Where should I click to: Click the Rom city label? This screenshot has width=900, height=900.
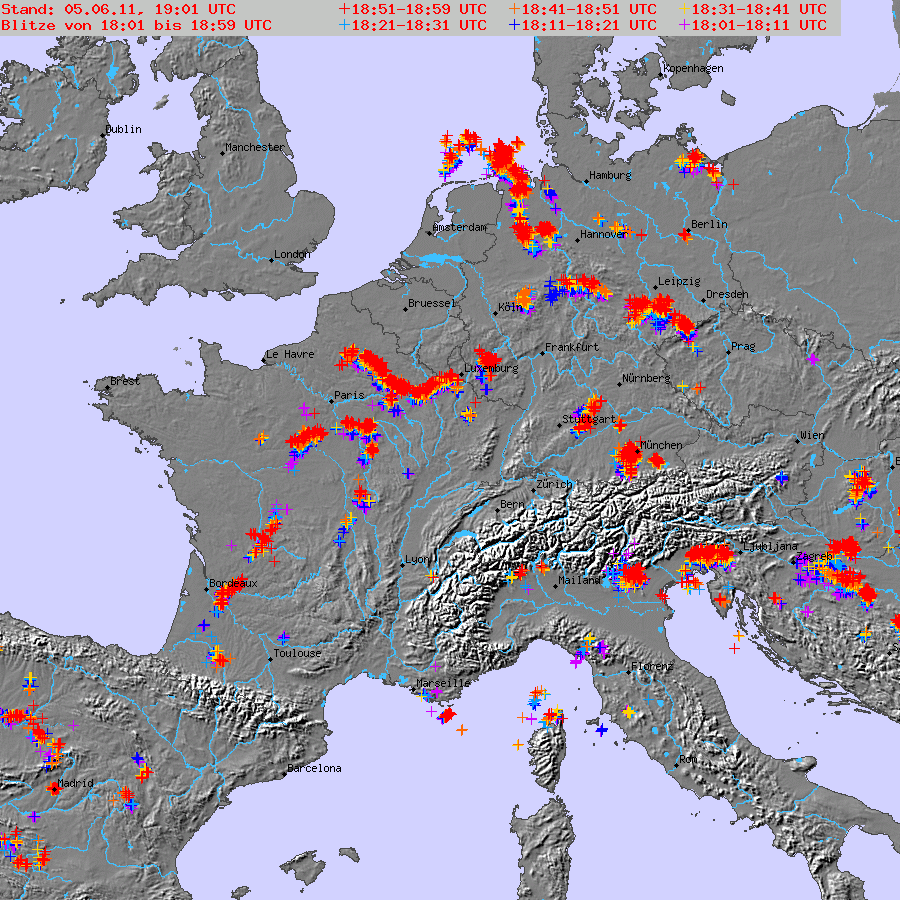pyautogui.click(x=689, y=760)
